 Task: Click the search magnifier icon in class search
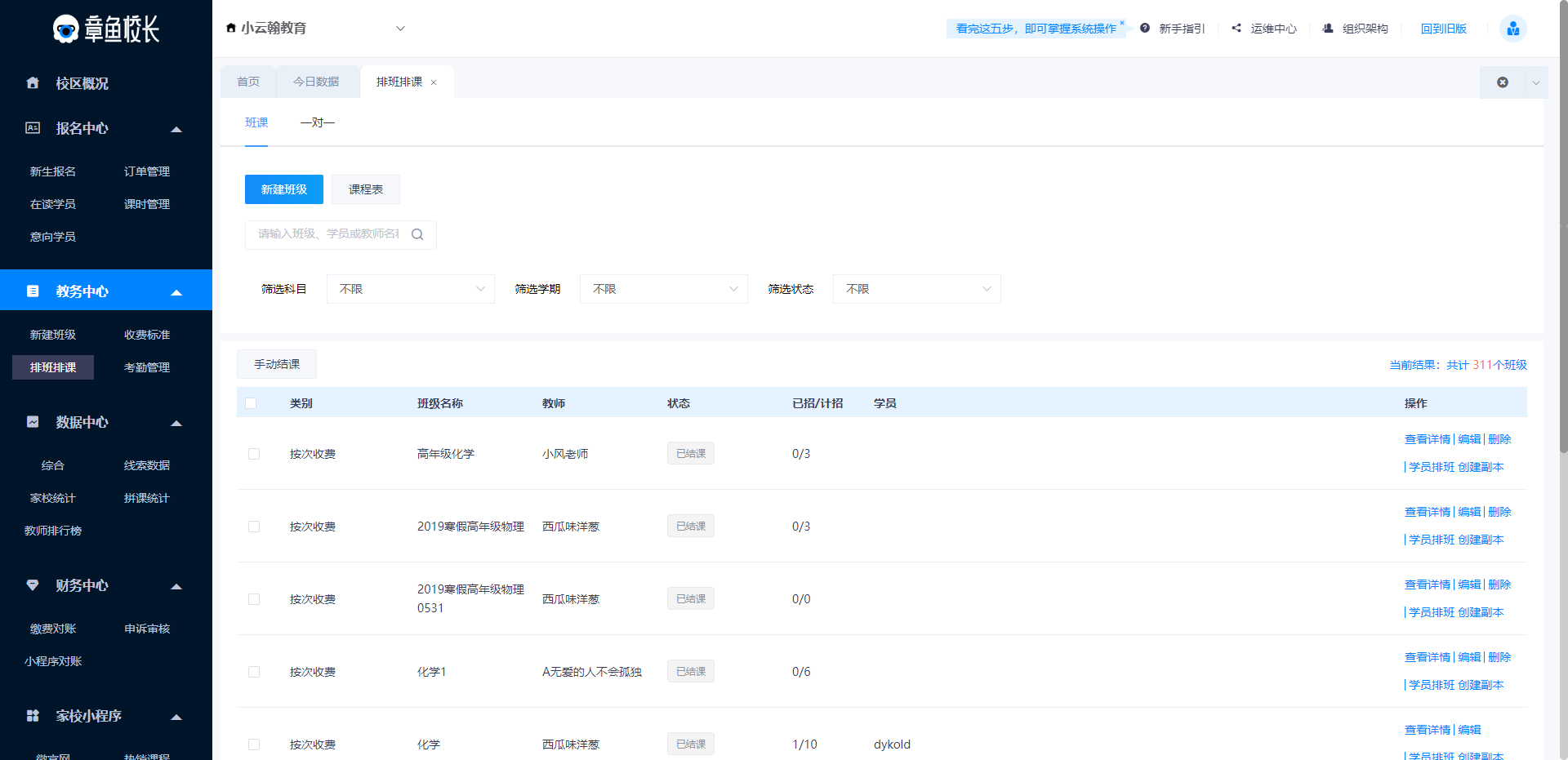(x=417, y=234)
